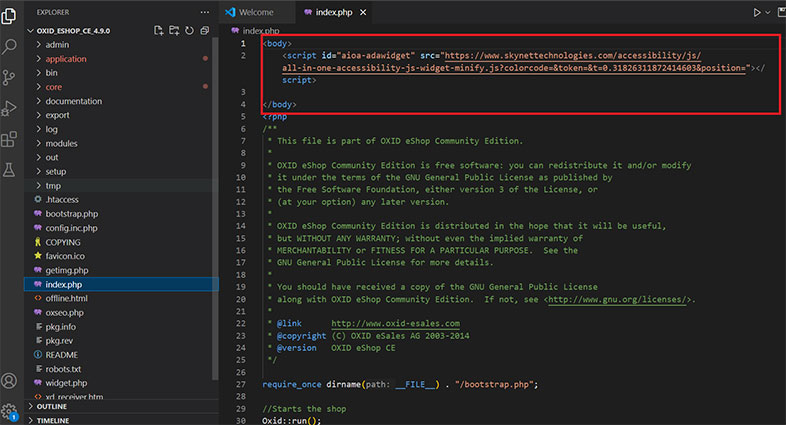Follow the http://www.oxid-esales.com link
The image size is (786, 425).
coord(395,323)
